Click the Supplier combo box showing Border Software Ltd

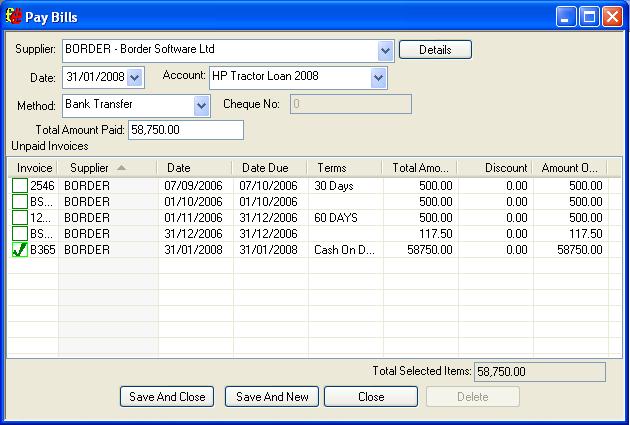coord(228,51)
